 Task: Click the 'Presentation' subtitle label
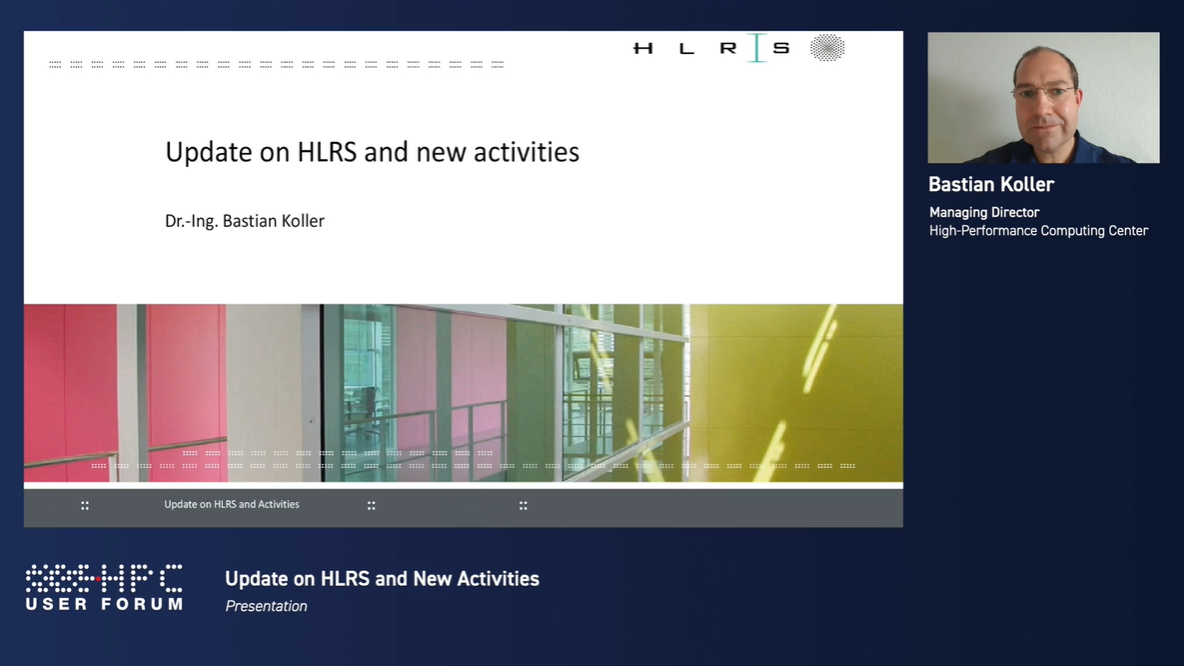click(266, 606)
